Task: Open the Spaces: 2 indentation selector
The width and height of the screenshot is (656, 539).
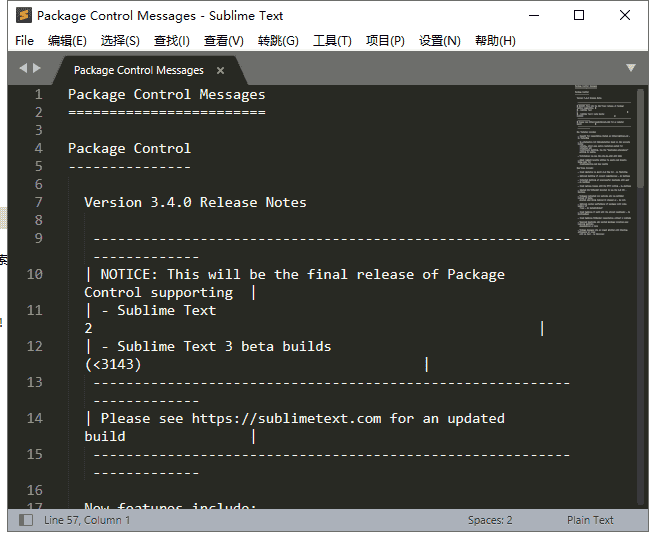Action: (x=490, y=520)
